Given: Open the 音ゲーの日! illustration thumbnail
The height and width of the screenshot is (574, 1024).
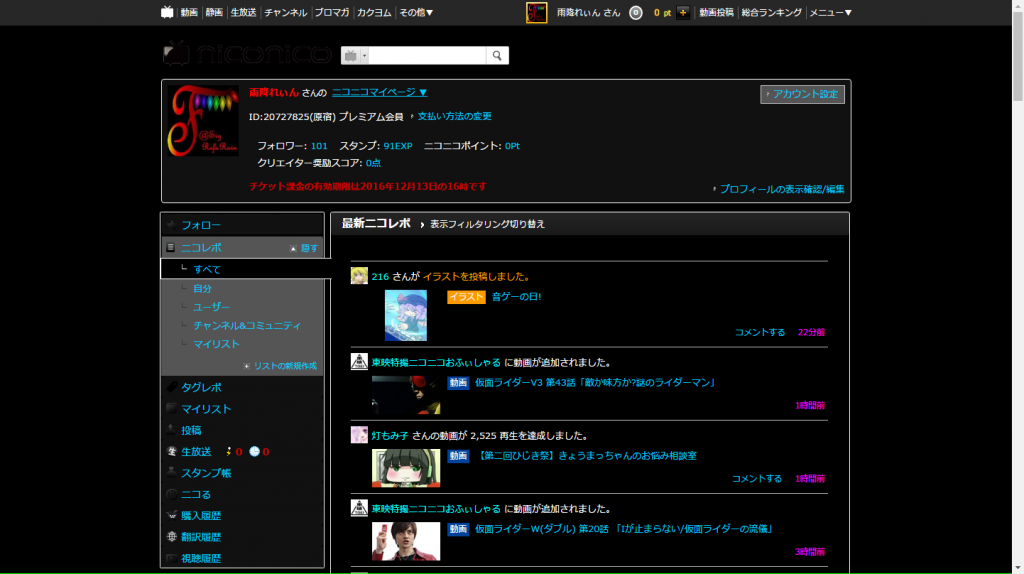Looking at the screenshot, I should pos(406,315).
